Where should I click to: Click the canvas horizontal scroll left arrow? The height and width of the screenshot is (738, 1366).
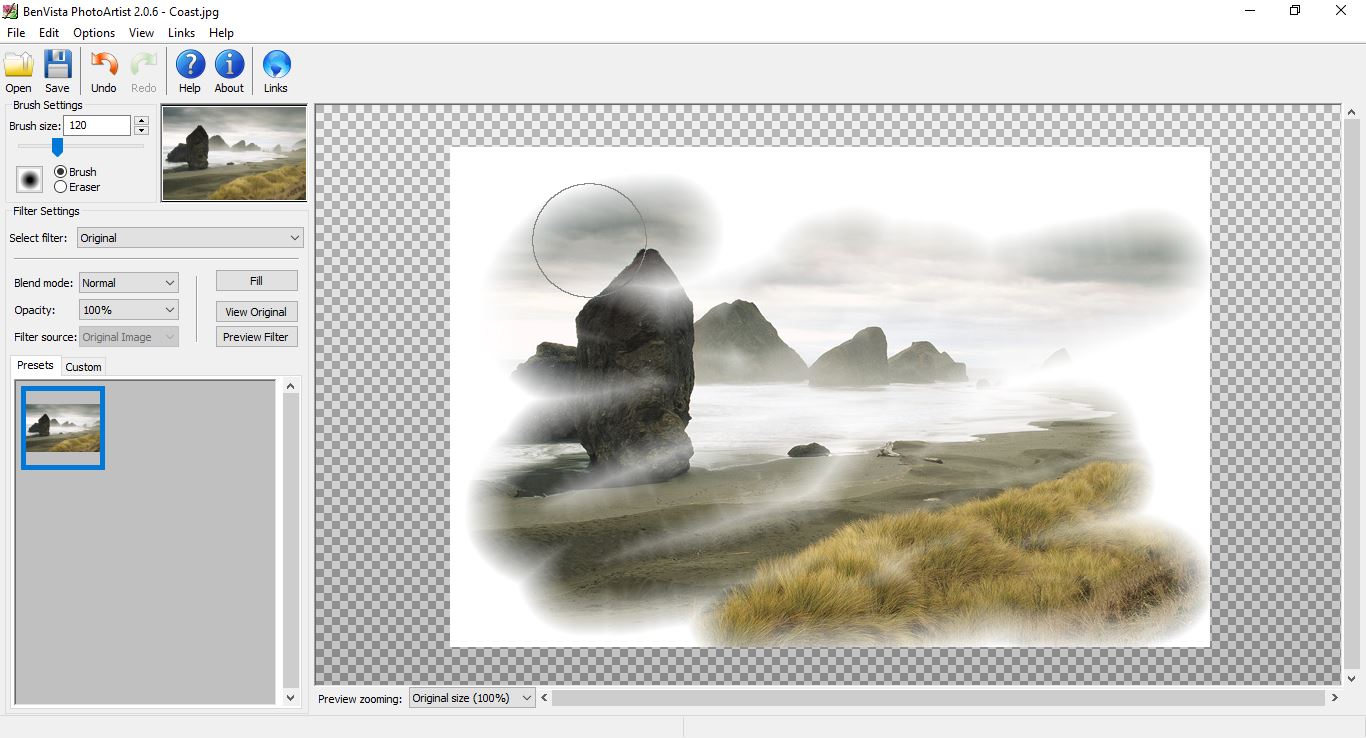[544, 698]
